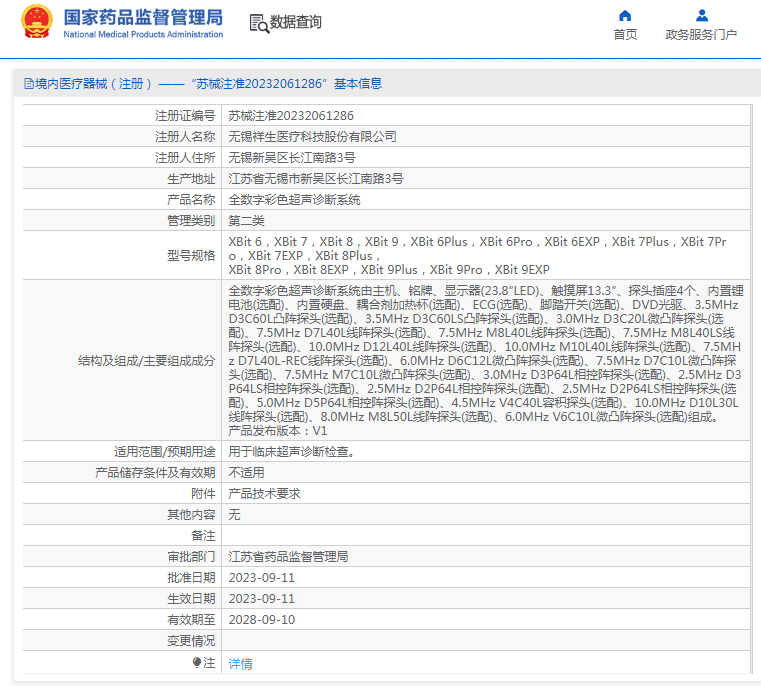Go to 首页 via its text label
This screenshot has width=761, height=686.
pyautogui.click(x=625, y=34)
